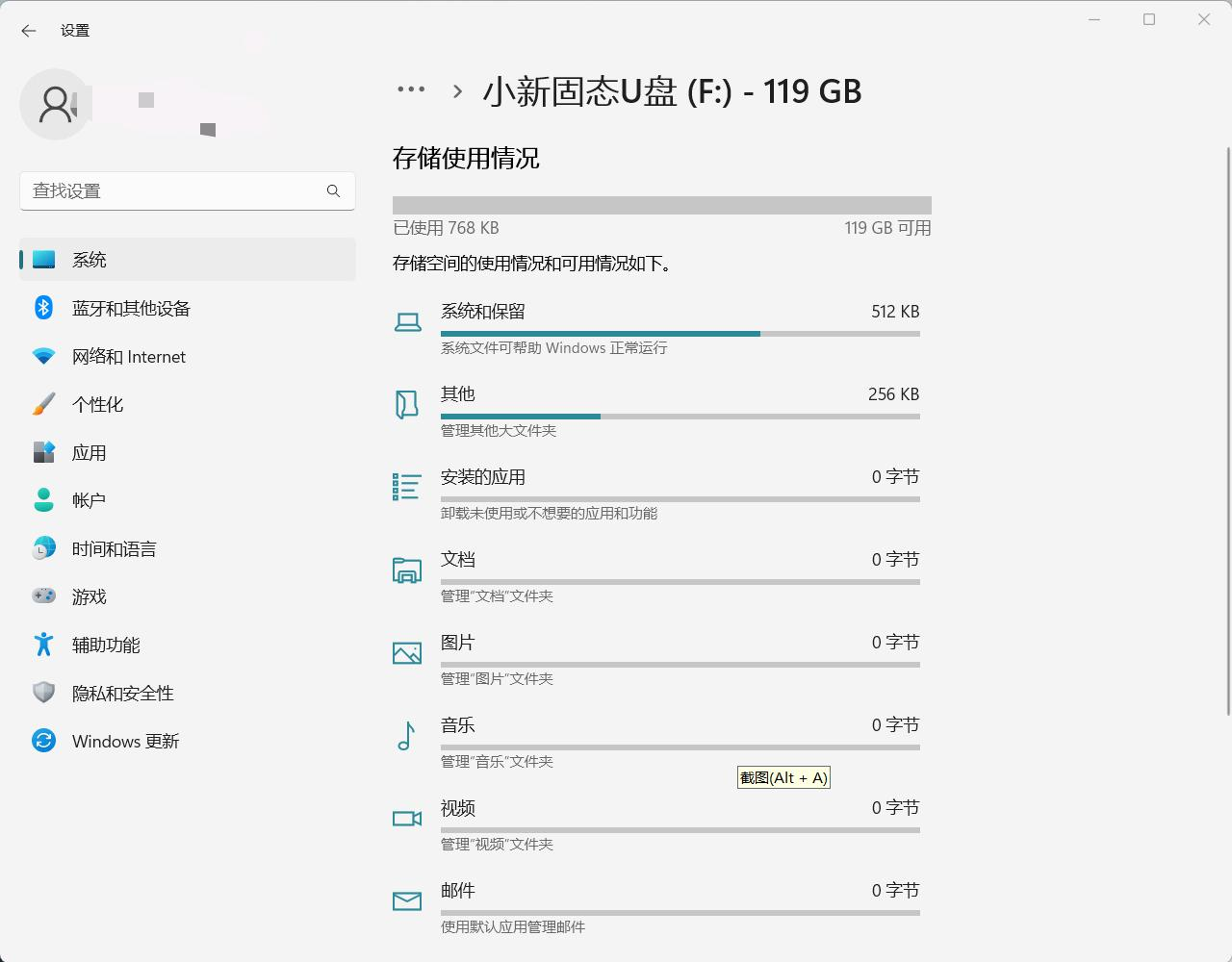Click the picture icon beside 图片
The height and width of the screenshot is (962, 1232).
407,653
